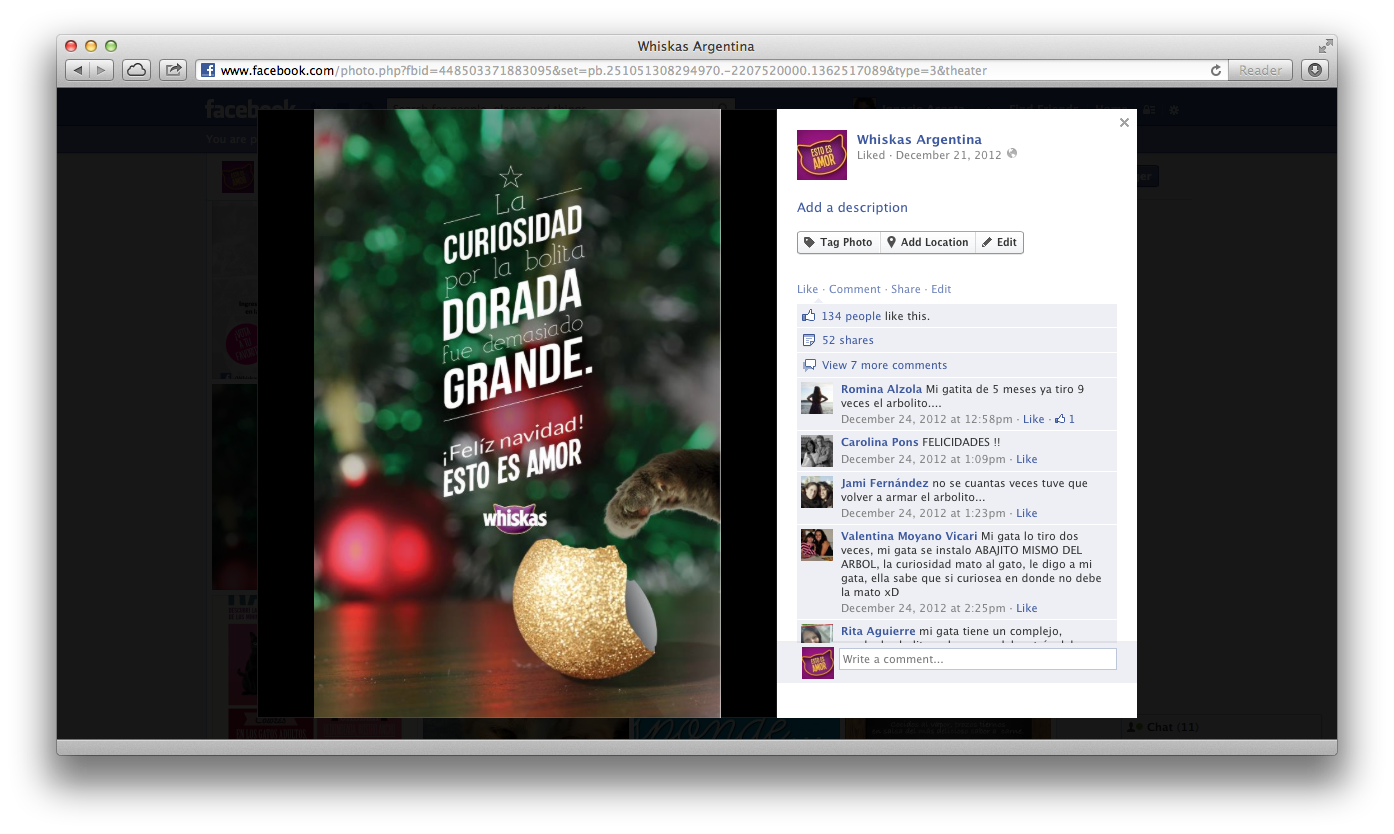
Task: Click Romina Alzola's avatar
Action: (817, 398)
